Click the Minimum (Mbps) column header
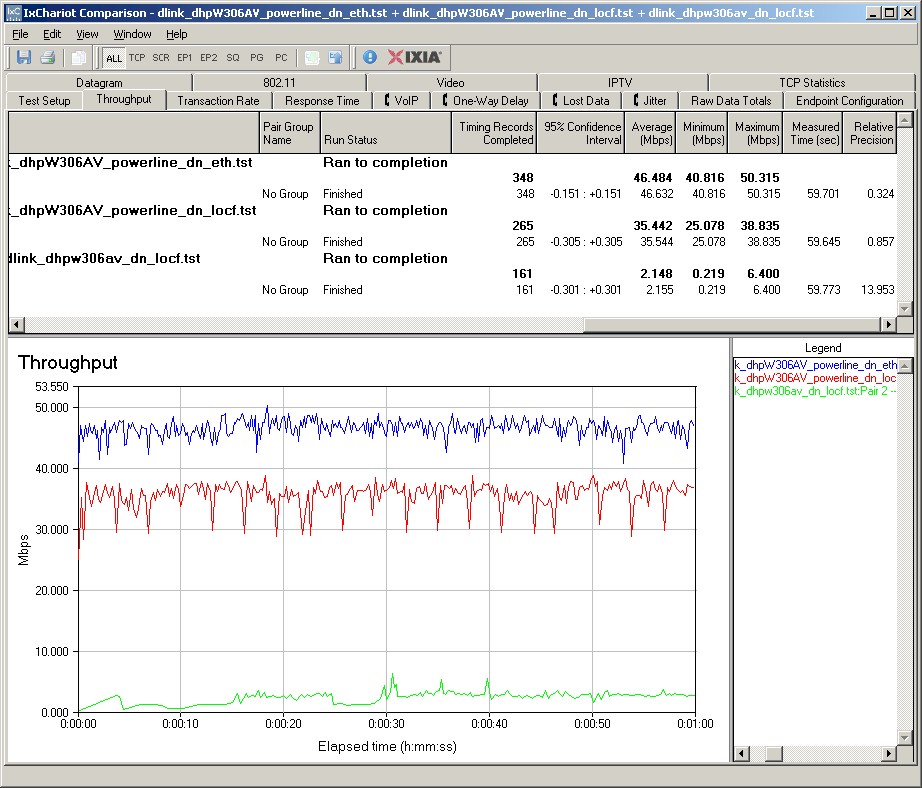The height and width of the screenshot is (788, 922). tap(702, 133)
